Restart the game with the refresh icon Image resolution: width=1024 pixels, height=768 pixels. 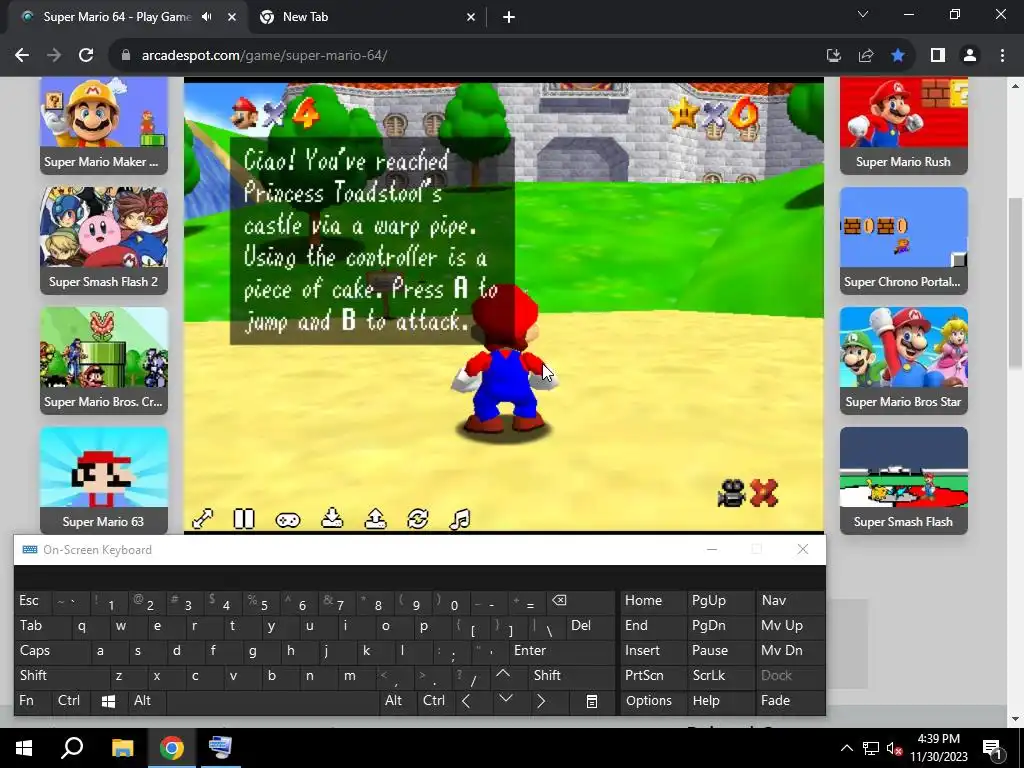point(418,519)
